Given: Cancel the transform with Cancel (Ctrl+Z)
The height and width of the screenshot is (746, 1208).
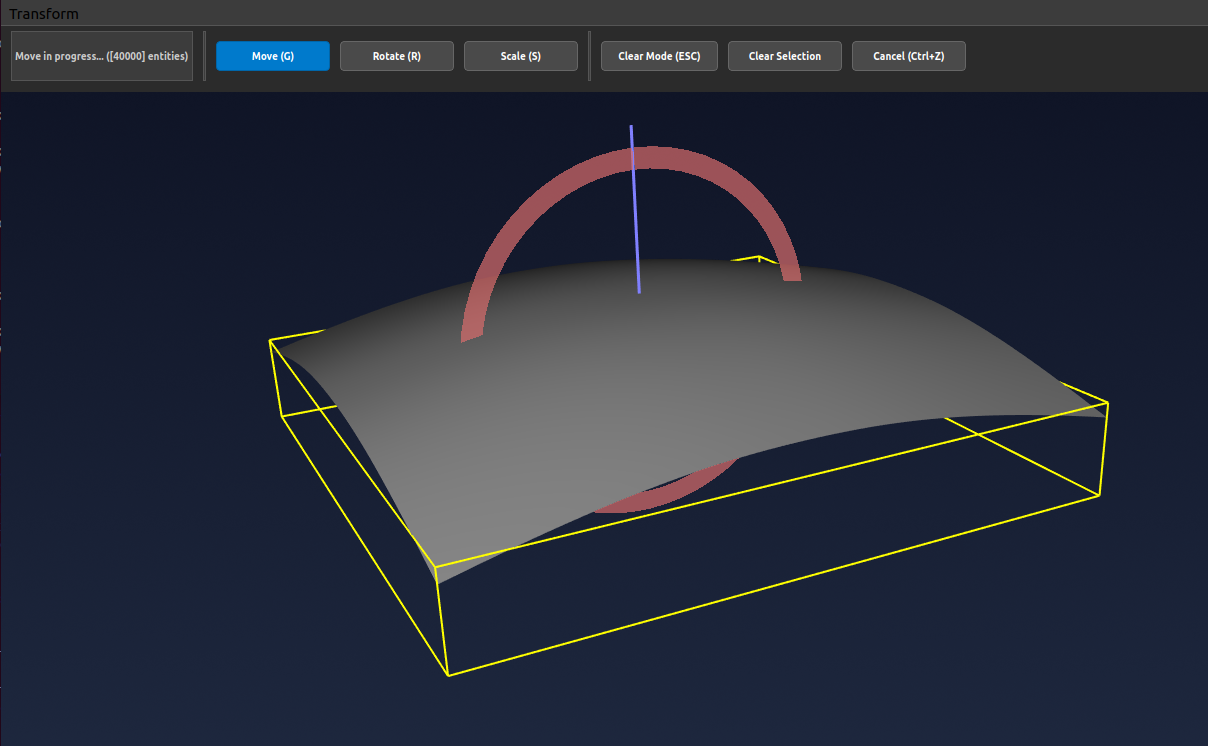Looking at the screenshot, I should [x=908, y=56].
